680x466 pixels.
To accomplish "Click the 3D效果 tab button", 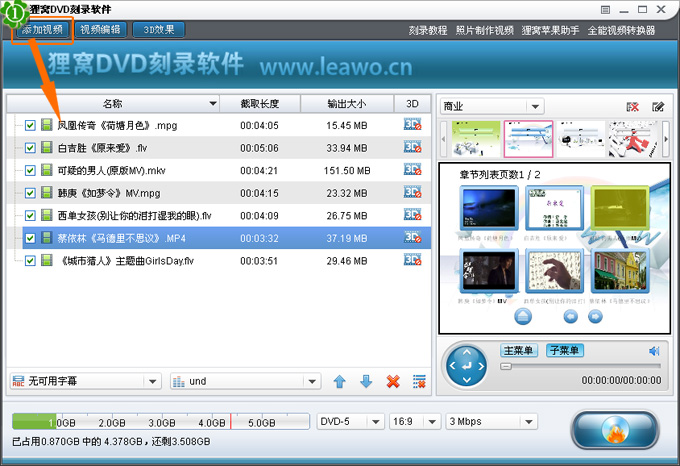I will 159,30.
